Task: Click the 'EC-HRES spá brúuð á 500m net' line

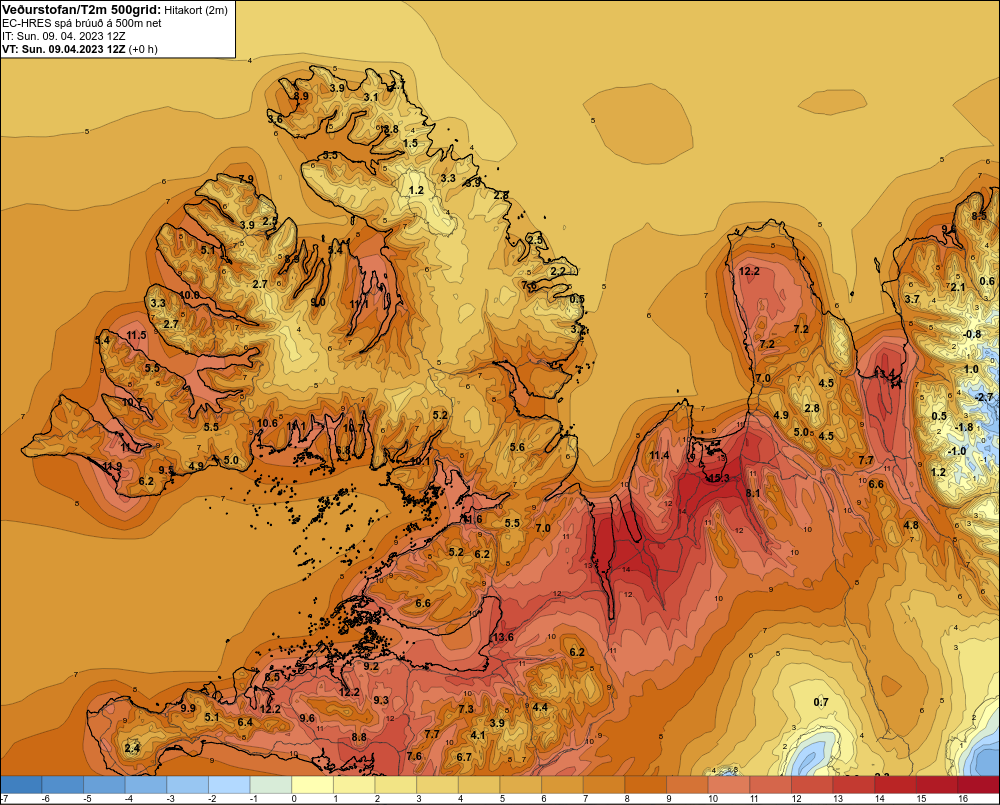Action: click(82, 23)
